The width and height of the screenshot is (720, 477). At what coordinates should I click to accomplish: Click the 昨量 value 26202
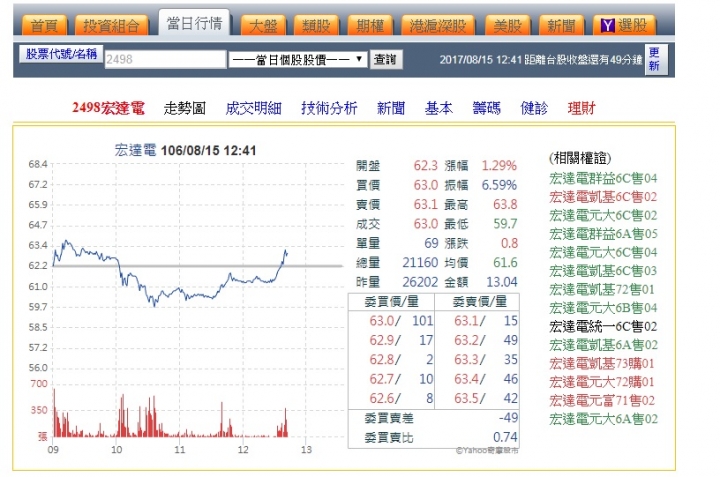point(420,282)
